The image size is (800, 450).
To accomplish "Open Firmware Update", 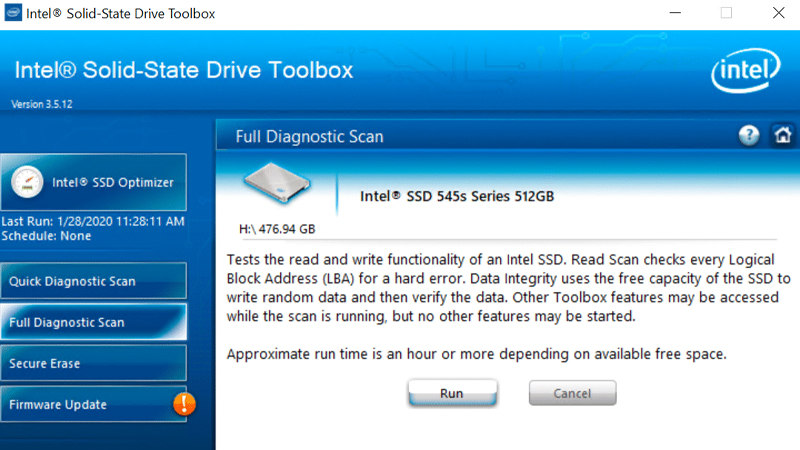I will pyautogui.click(x=94, y=404).
